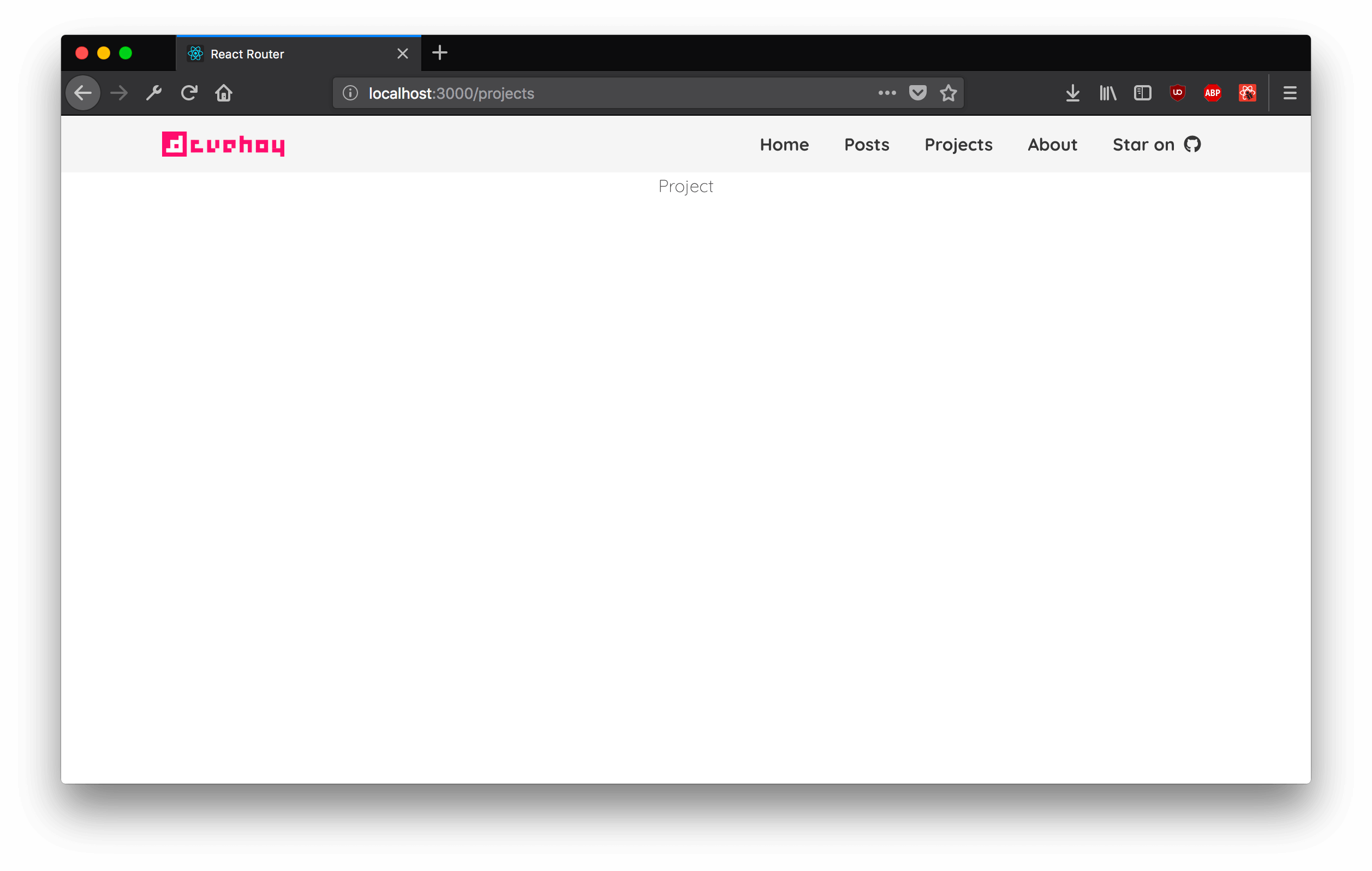Image resolution: width=1372 pixels, height=871 pixels.
Task: Click the browser home icon
Action: (223, 93)
